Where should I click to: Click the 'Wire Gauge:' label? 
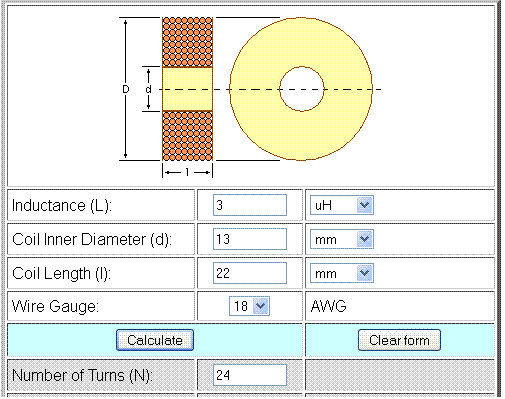pyautogui.click(x=55, y=306)
